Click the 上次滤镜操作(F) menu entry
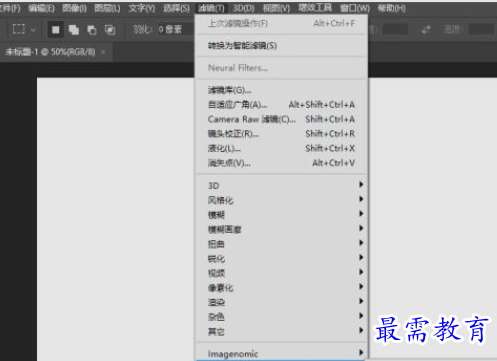This screenshot has width=497, height=361. [x=281, y=23]
